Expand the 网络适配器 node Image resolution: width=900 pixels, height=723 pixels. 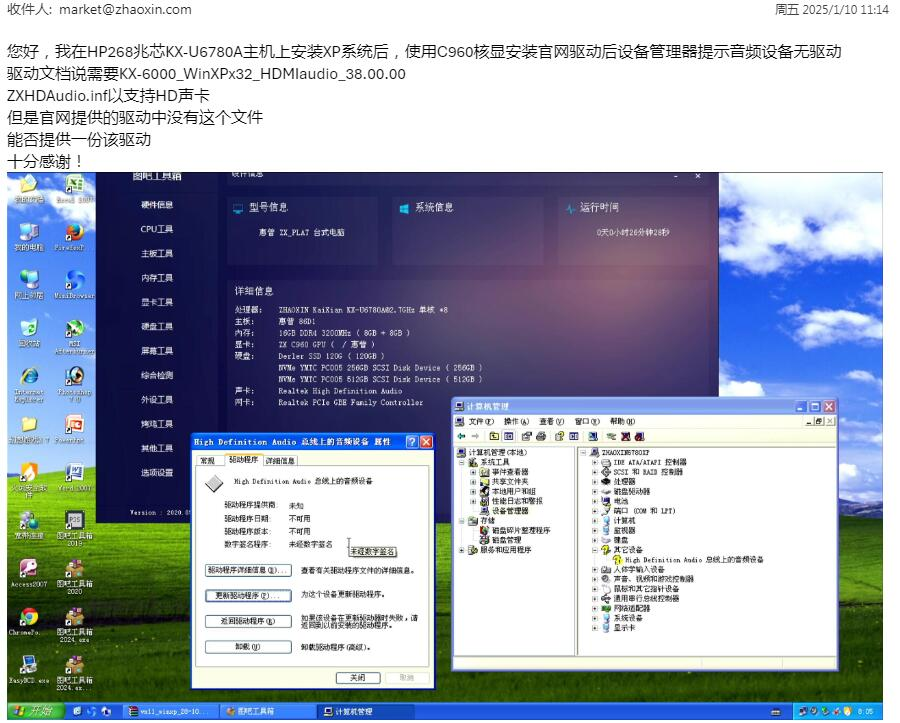594,609
